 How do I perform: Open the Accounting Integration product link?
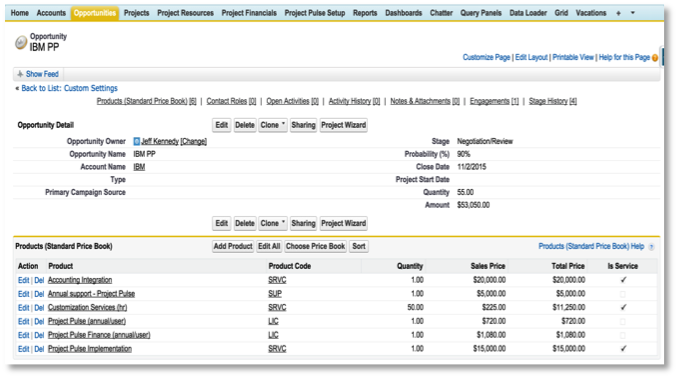coord(80,280)
